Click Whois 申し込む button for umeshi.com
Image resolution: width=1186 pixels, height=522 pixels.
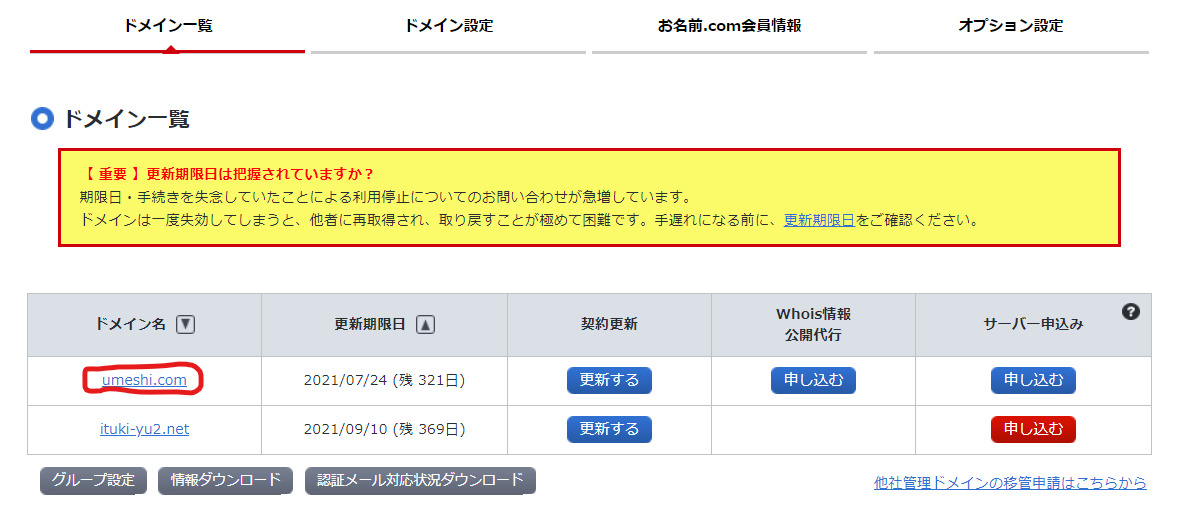pos(813,380)
